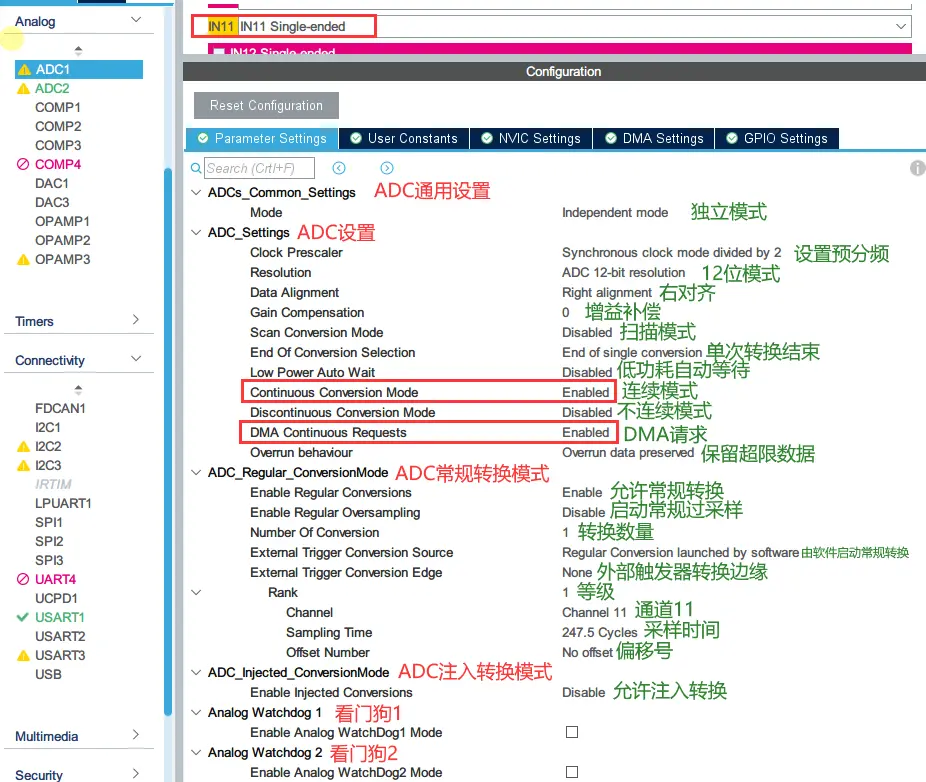
Task: Click the info icon at right of search
Action: (917, 168)
